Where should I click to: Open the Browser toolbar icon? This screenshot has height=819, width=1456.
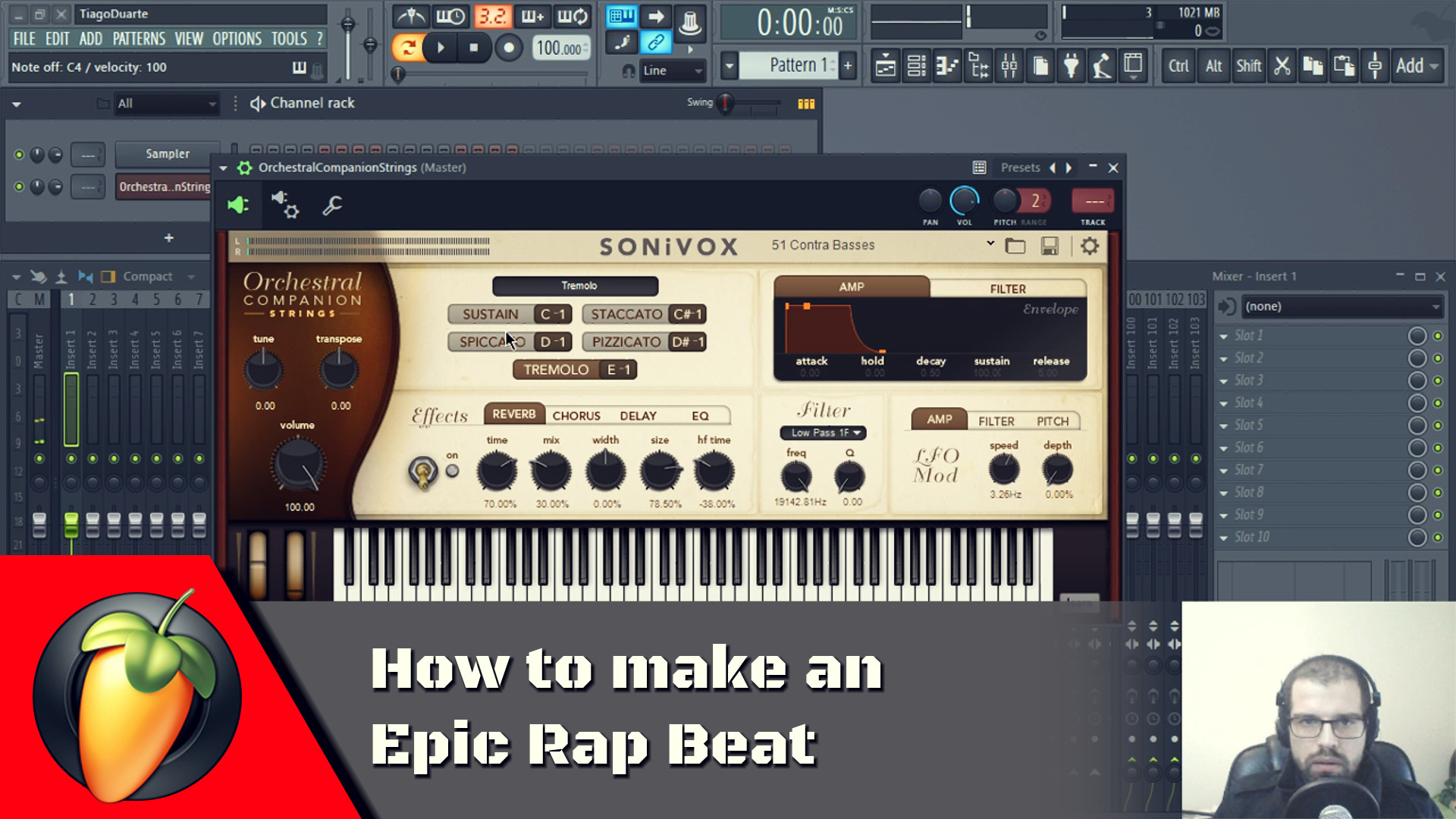(978, 66)
